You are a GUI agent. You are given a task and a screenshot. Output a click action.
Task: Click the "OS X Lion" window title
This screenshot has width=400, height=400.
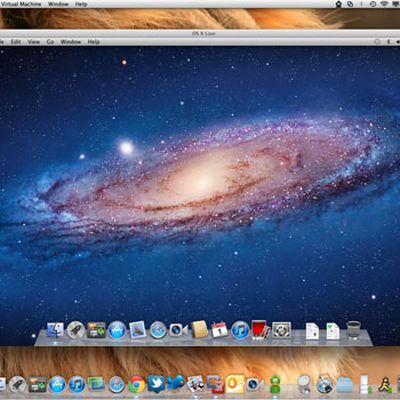point(204,33)
